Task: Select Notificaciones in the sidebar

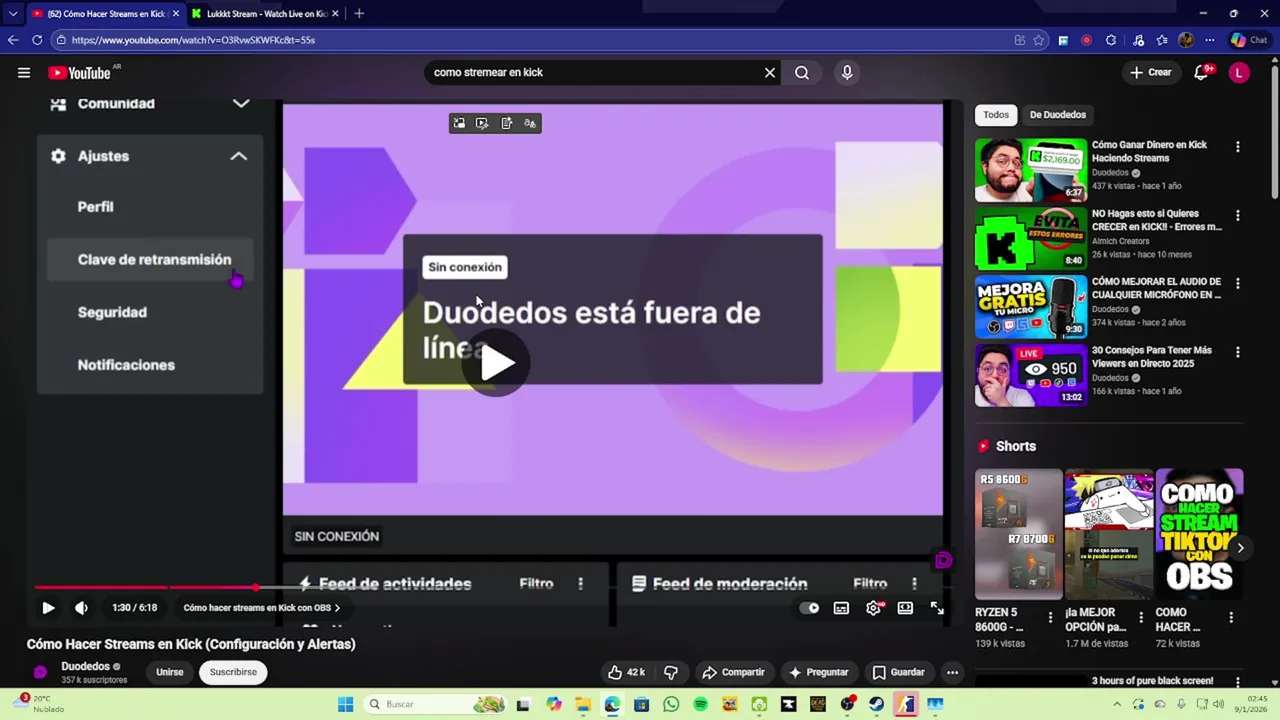Action: [x=126, y=365]
